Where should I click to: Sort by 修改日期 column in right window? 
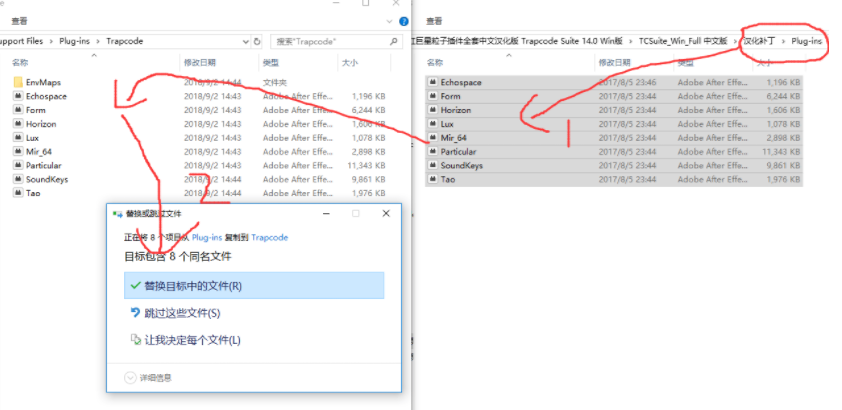click(614, 63)
